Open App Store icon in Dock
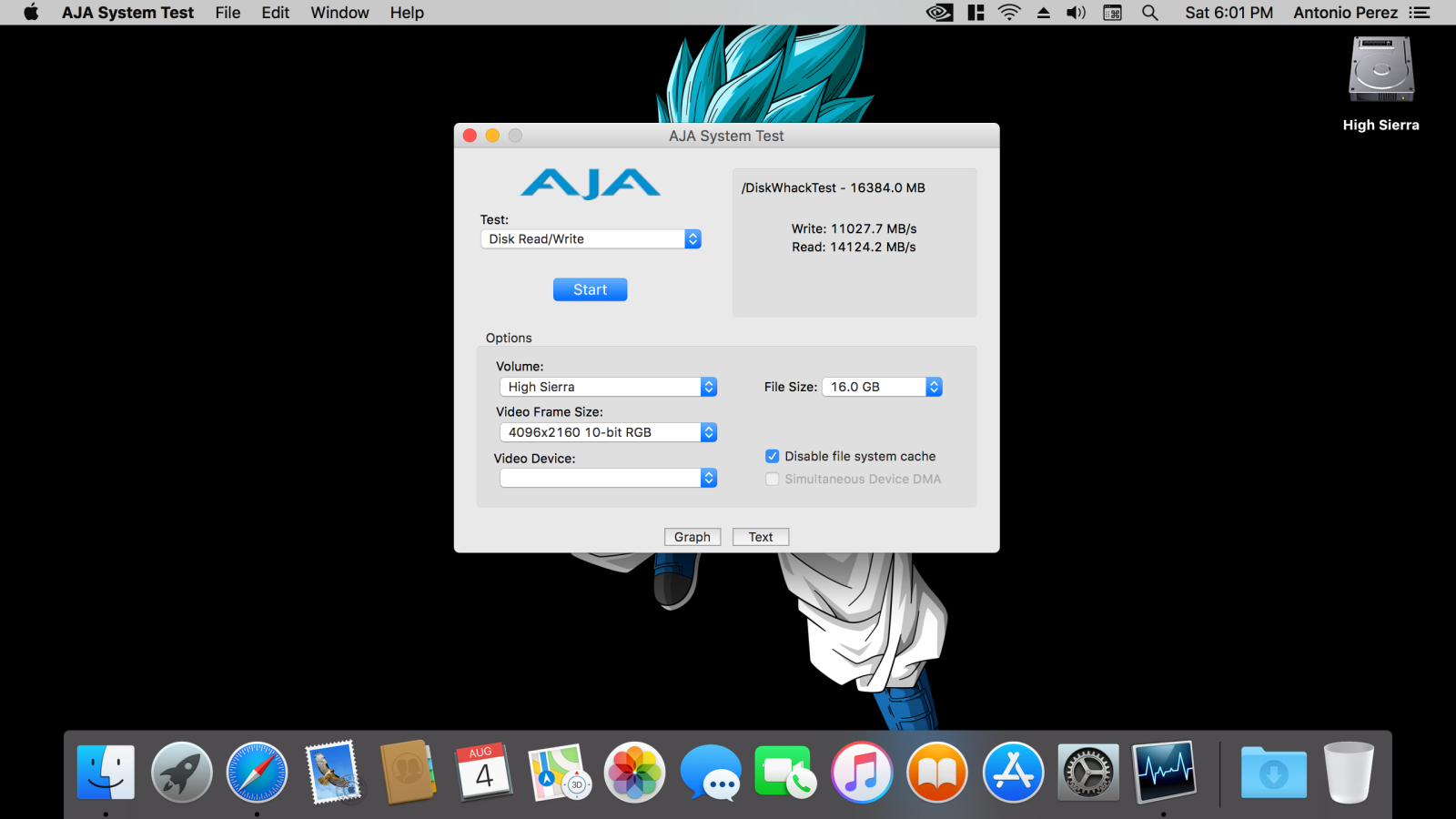Screen dimensions: 1456x819 [x=1012, y=773]
